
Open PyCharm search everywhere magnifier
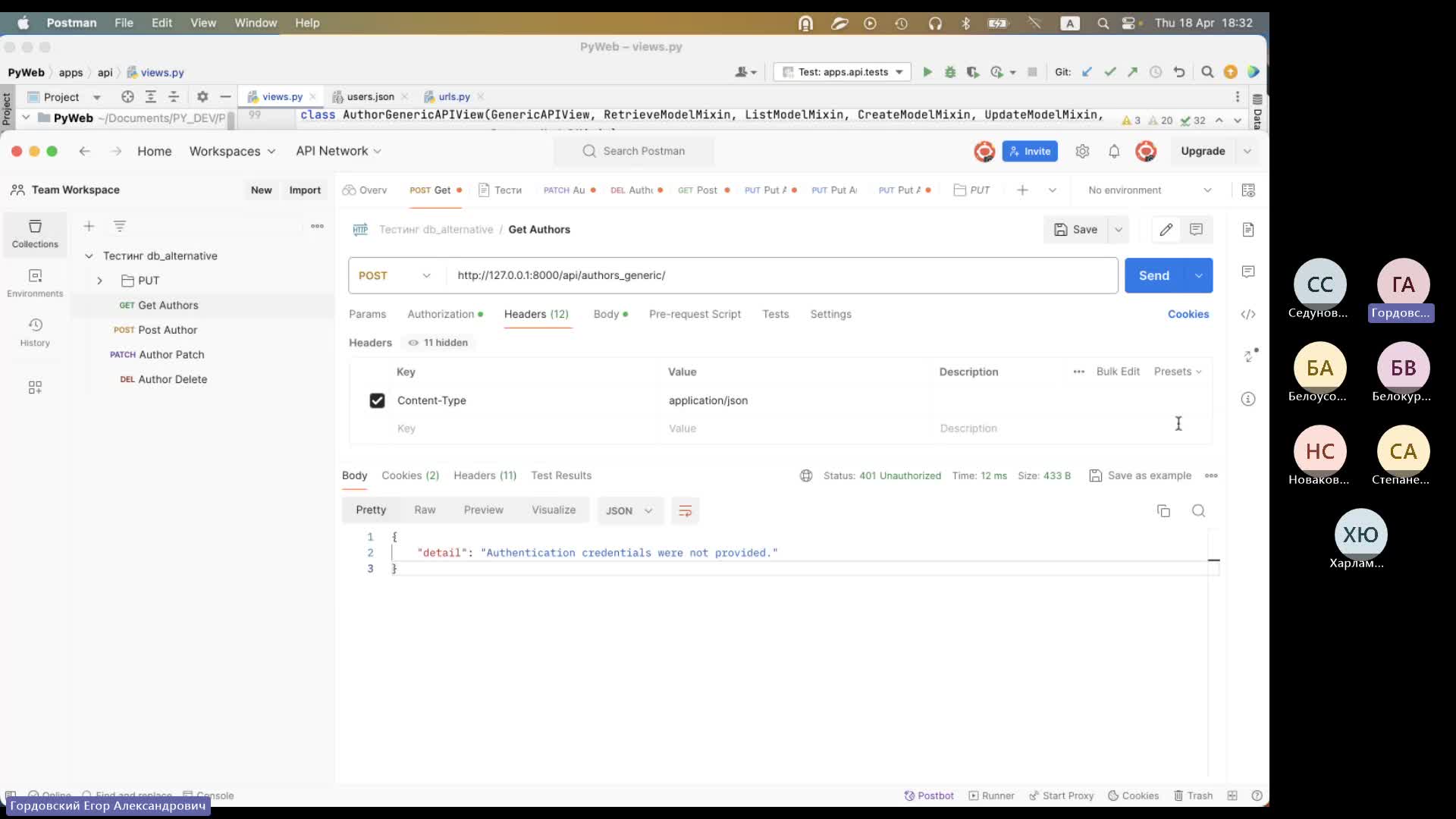1207,72
